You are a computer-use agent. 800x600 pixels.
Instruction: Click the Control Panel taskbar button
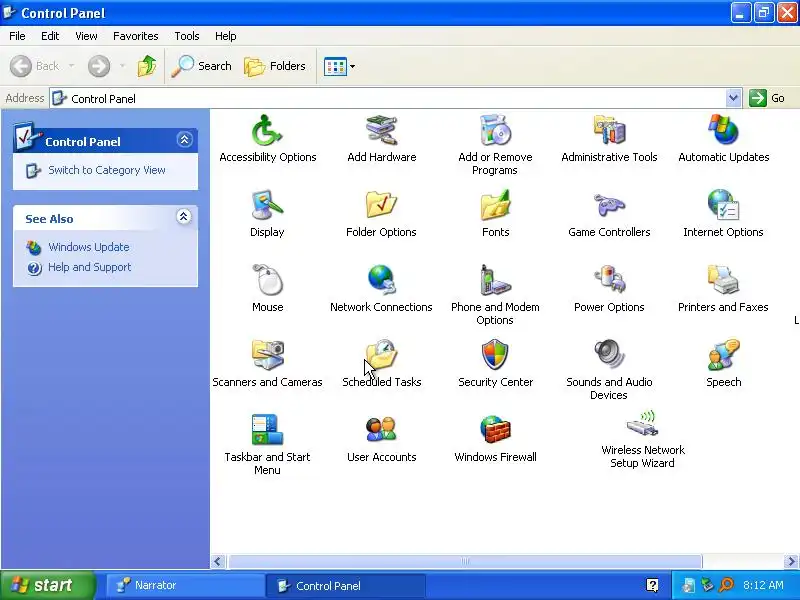click(x=345, y=585)
